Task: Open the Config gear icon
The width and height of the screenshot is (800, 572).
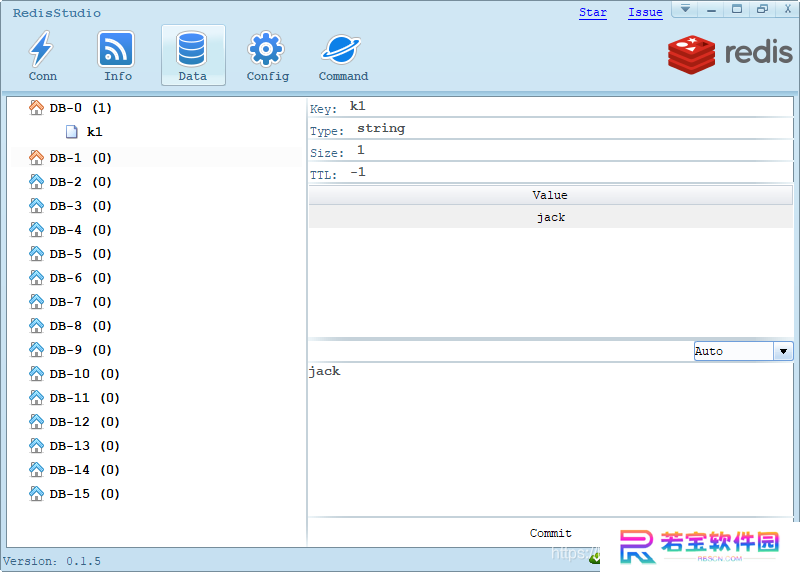Action: [x=265, y=49]
